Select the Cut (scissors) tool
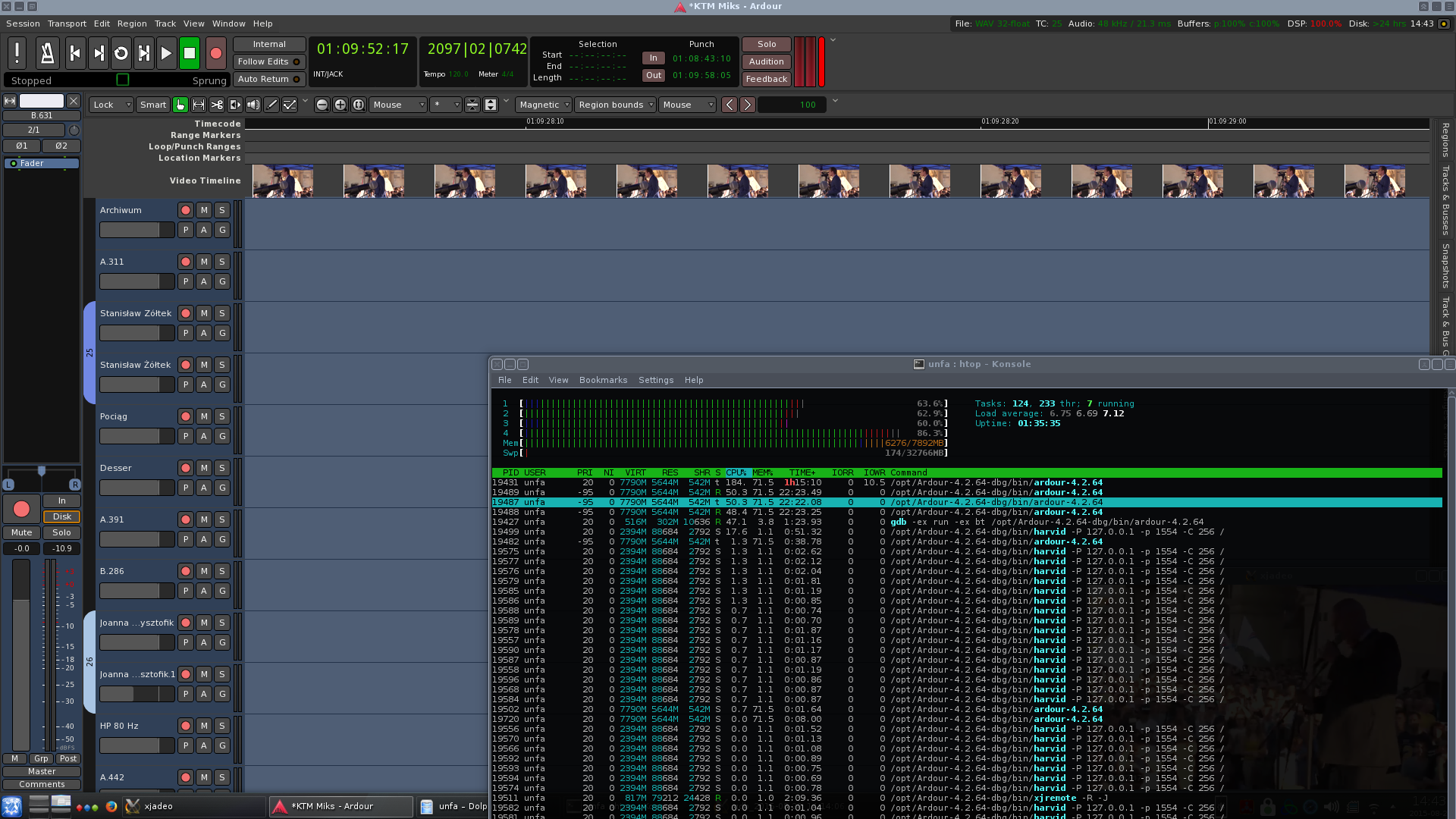The height and width of the screenshot is (819, 1456). pos(217,105)
